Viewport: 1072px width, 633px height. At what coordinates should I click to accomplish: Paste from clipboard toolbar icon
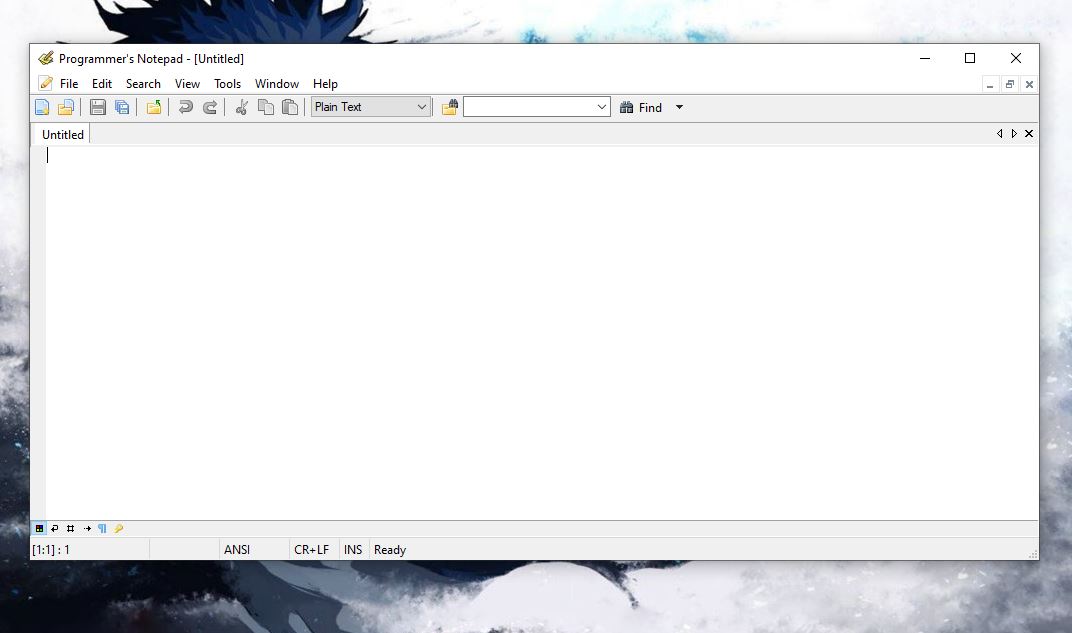290,107
